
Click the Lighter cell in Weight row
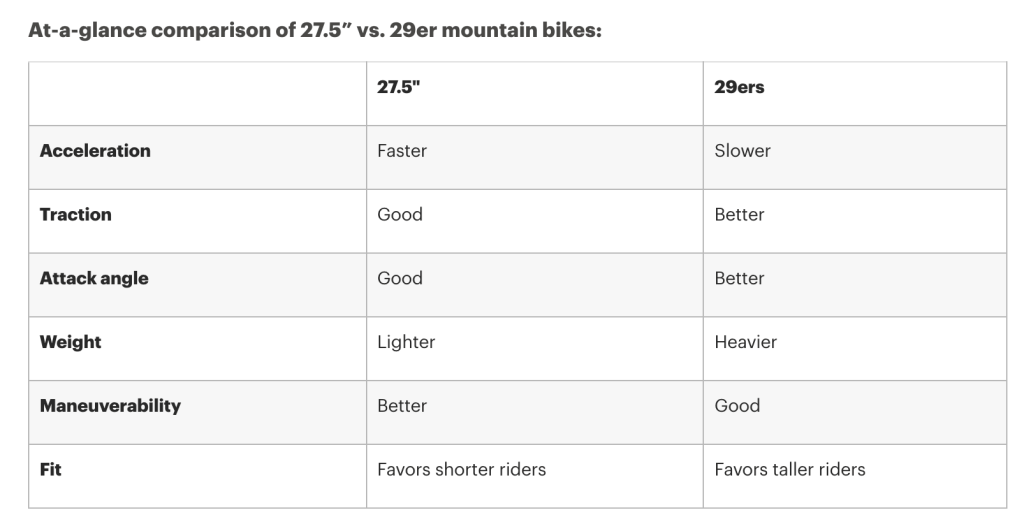tap(406, 342)
